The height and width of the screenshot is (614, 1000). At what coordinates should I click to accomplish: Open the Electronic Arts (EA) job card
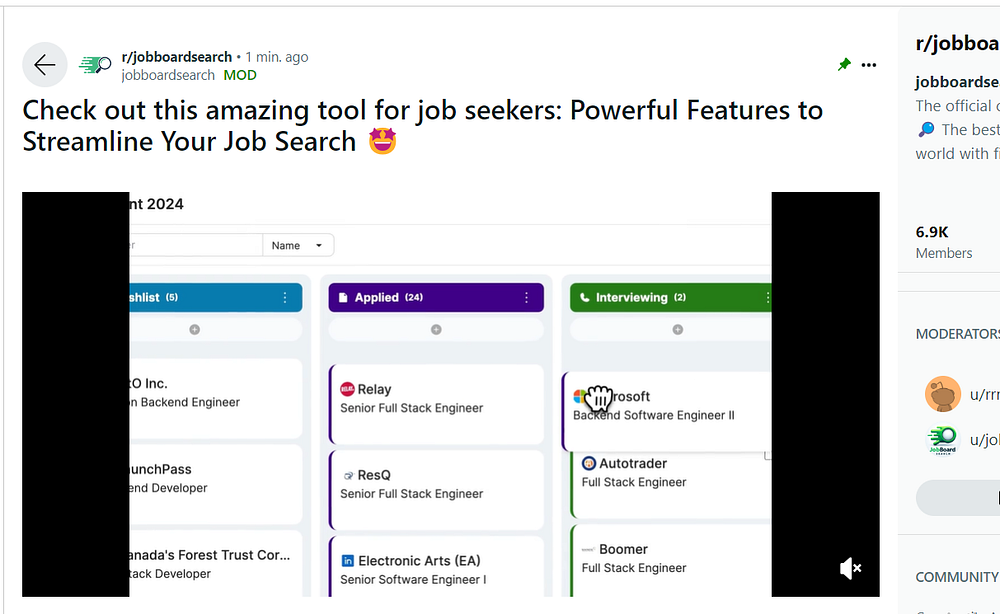coord(436,568)
